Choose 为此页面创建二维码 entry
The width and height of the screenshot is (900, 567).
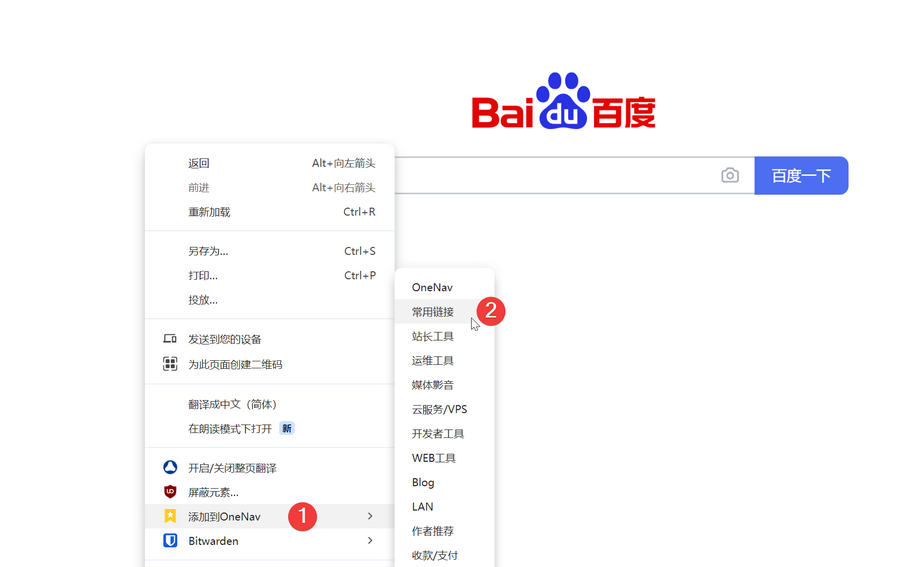coord(270,364)
